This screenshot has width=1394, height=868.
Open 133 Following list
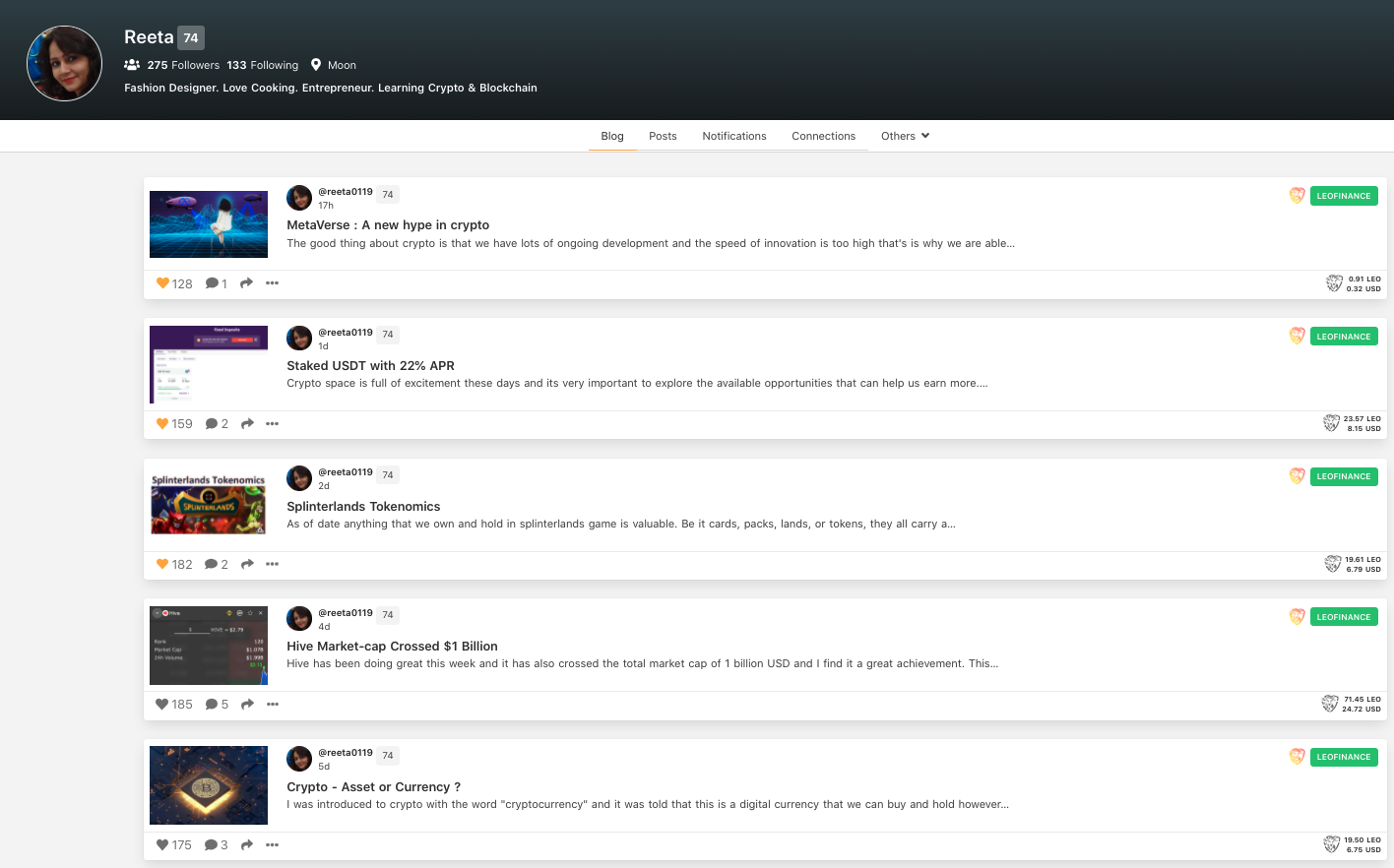[262, 65]
